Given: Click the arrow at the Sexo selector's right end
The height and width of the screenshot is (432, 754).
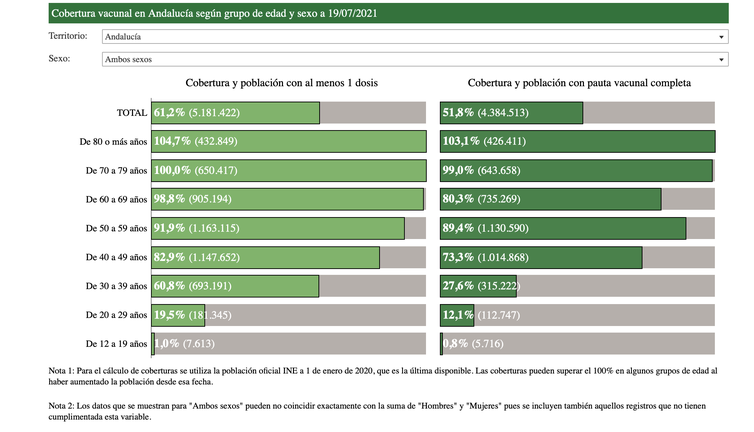Looking at the screenshot, I should click(721, 60).
